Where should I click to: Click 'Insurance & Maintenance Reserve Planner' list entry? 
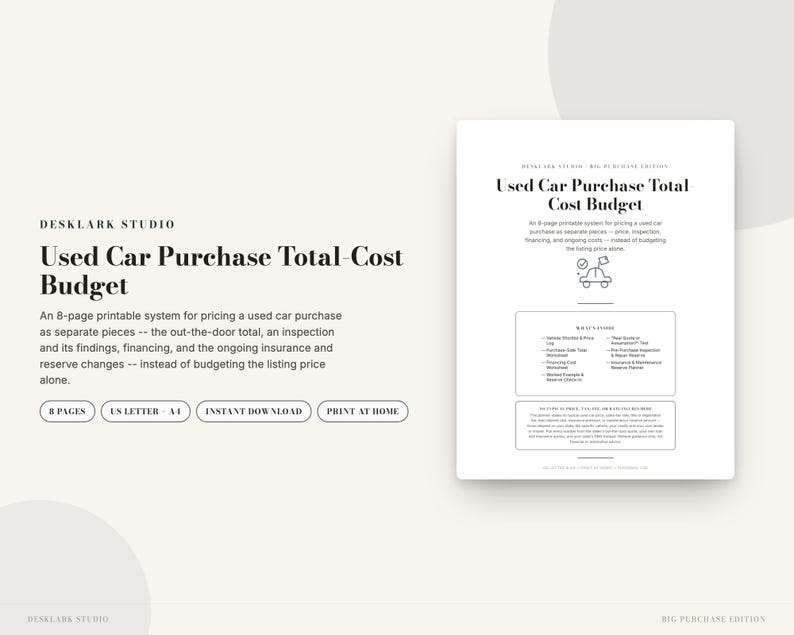(634, 365)
